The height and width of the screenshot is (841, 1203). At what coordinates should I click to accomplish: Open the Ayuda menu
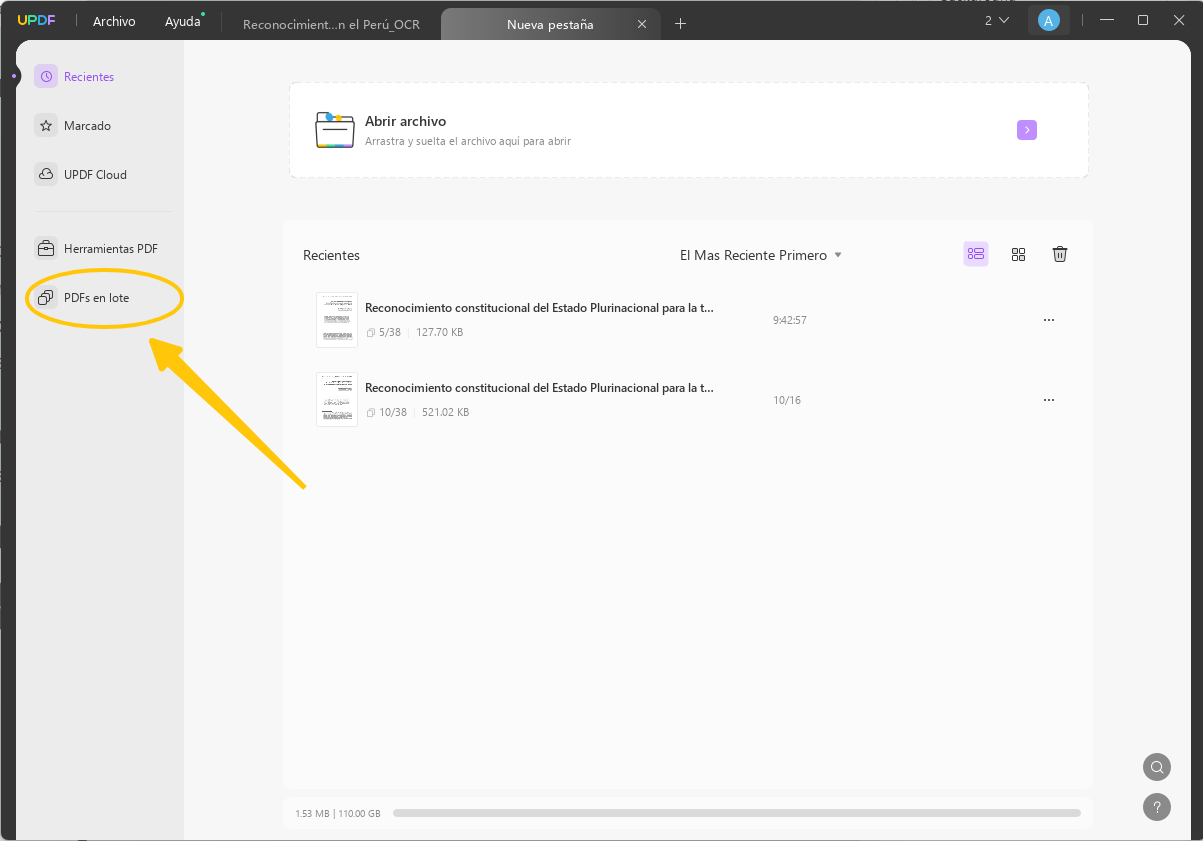(x=183, y=21)
